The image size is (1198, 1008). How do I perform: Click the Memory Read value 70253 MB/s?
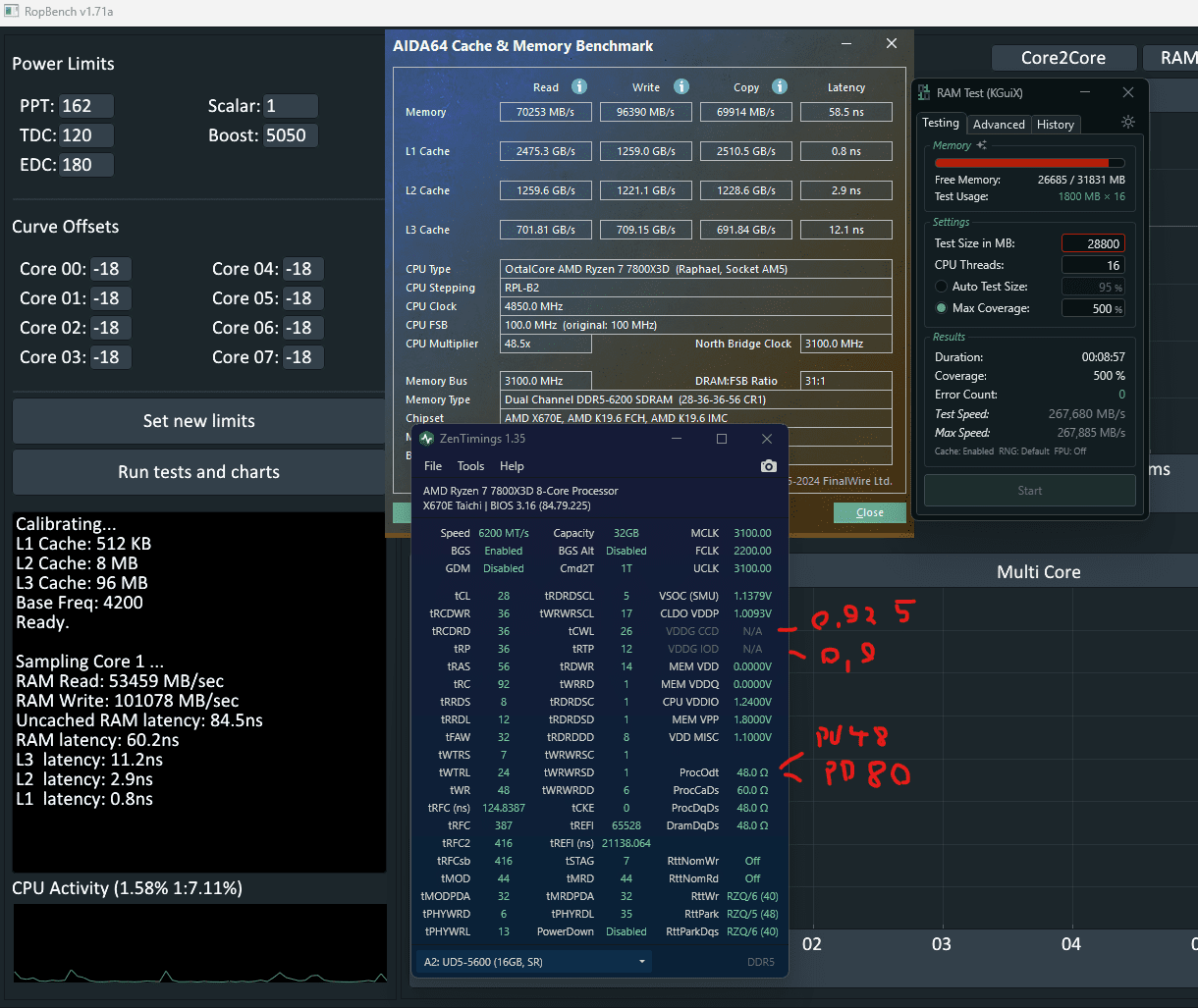[546, 112]
